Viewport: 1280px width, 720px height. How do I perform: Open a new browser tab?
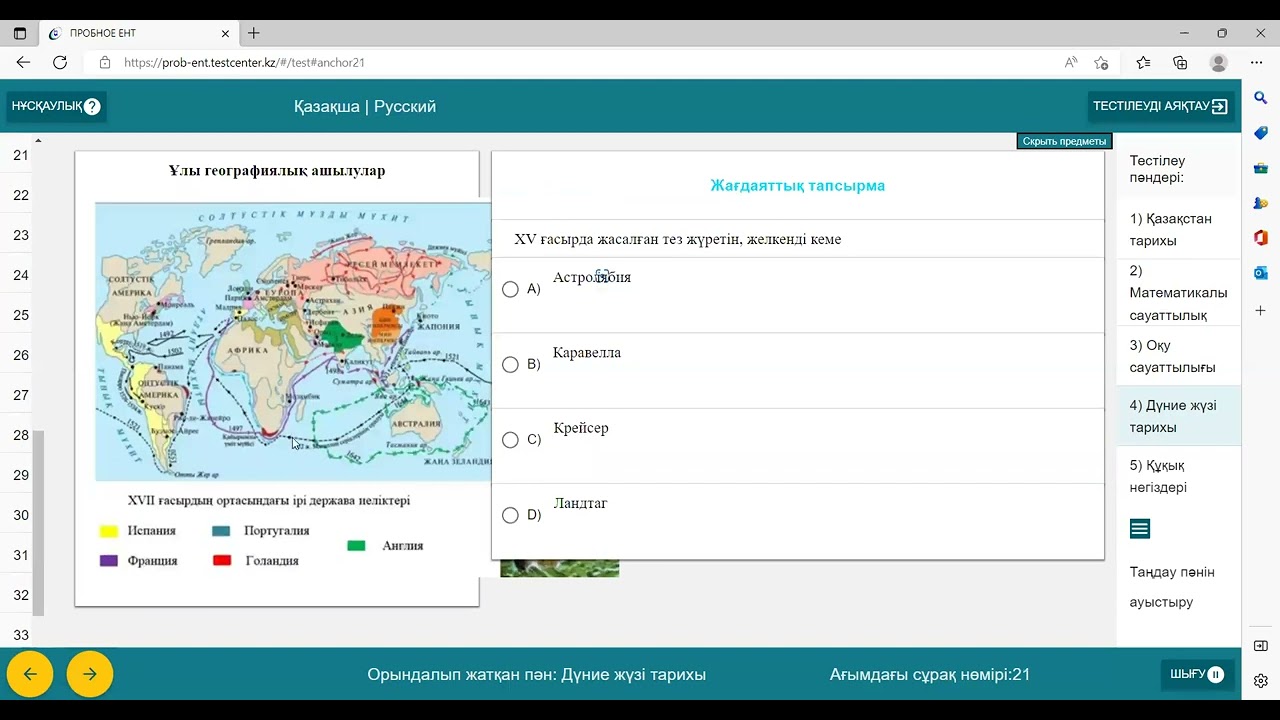tap(254, 33)
